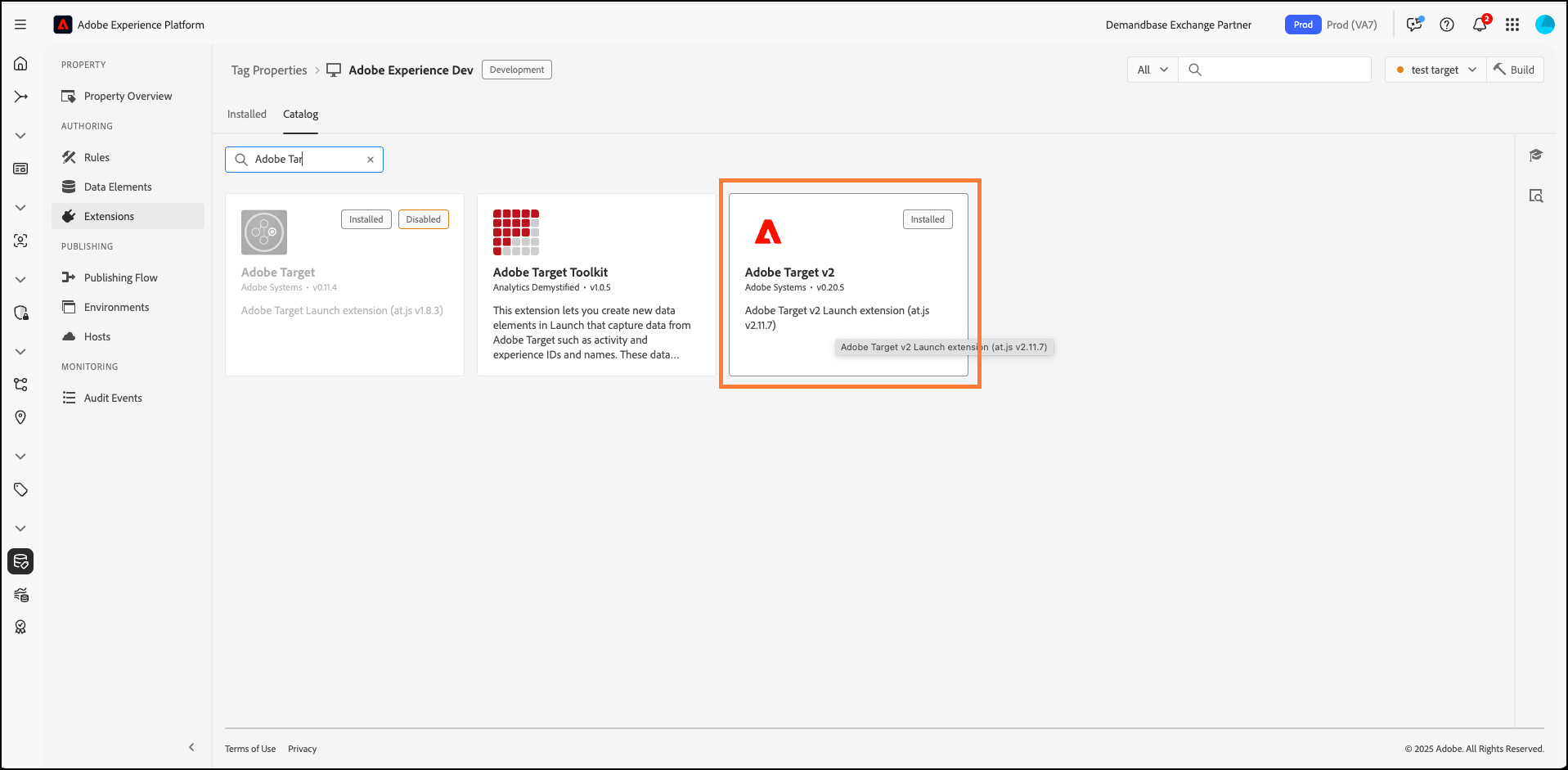Viewport: 1568px width, 770px height.
Task: Open the notifications bell
Action: [1480, 25]
